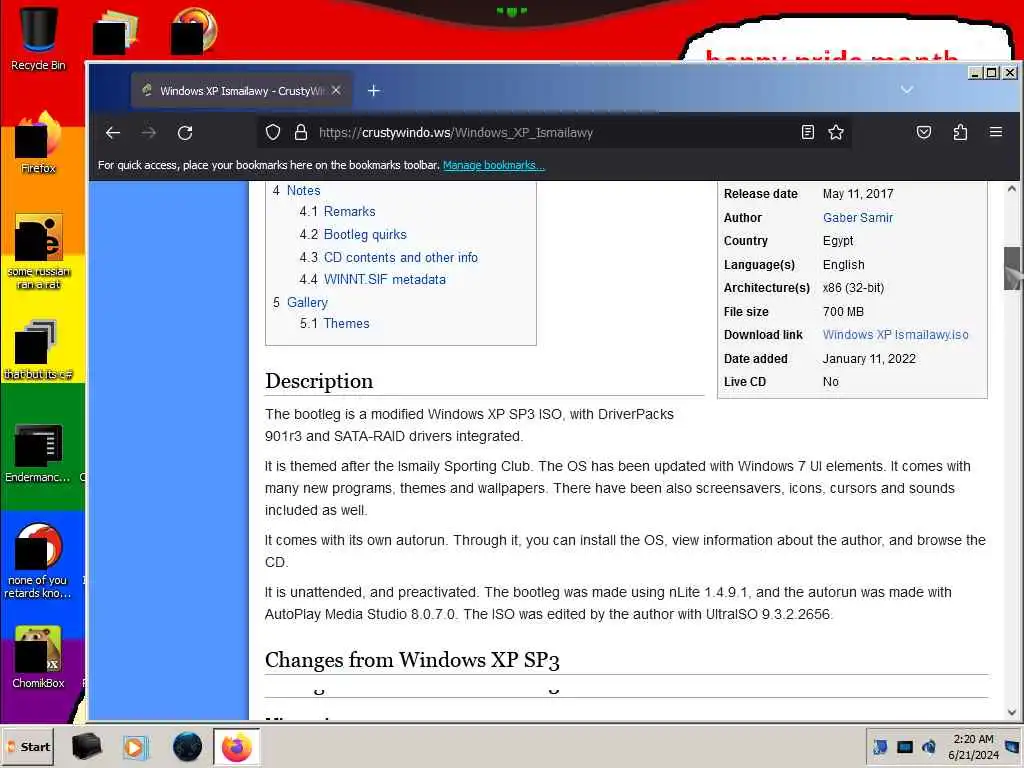Close the Windows XP Ismailawy tab

pyautogui.click(x=336, y=90)
